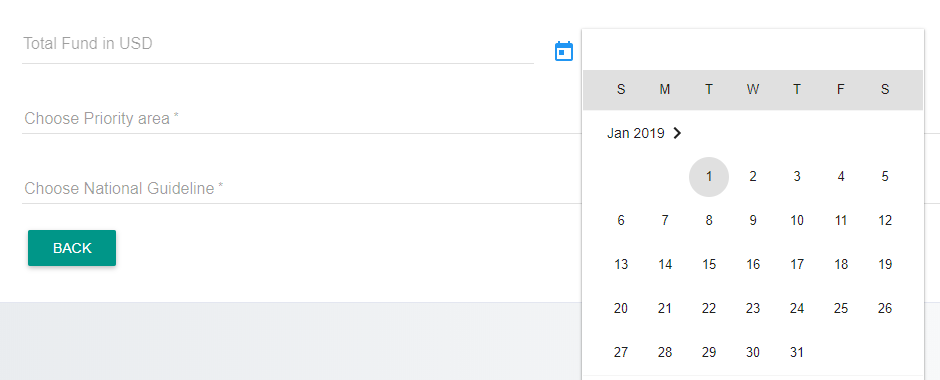Screen dimensions: 940x380
Task: Select January 1 in the calendar
Action: (709, 177)
